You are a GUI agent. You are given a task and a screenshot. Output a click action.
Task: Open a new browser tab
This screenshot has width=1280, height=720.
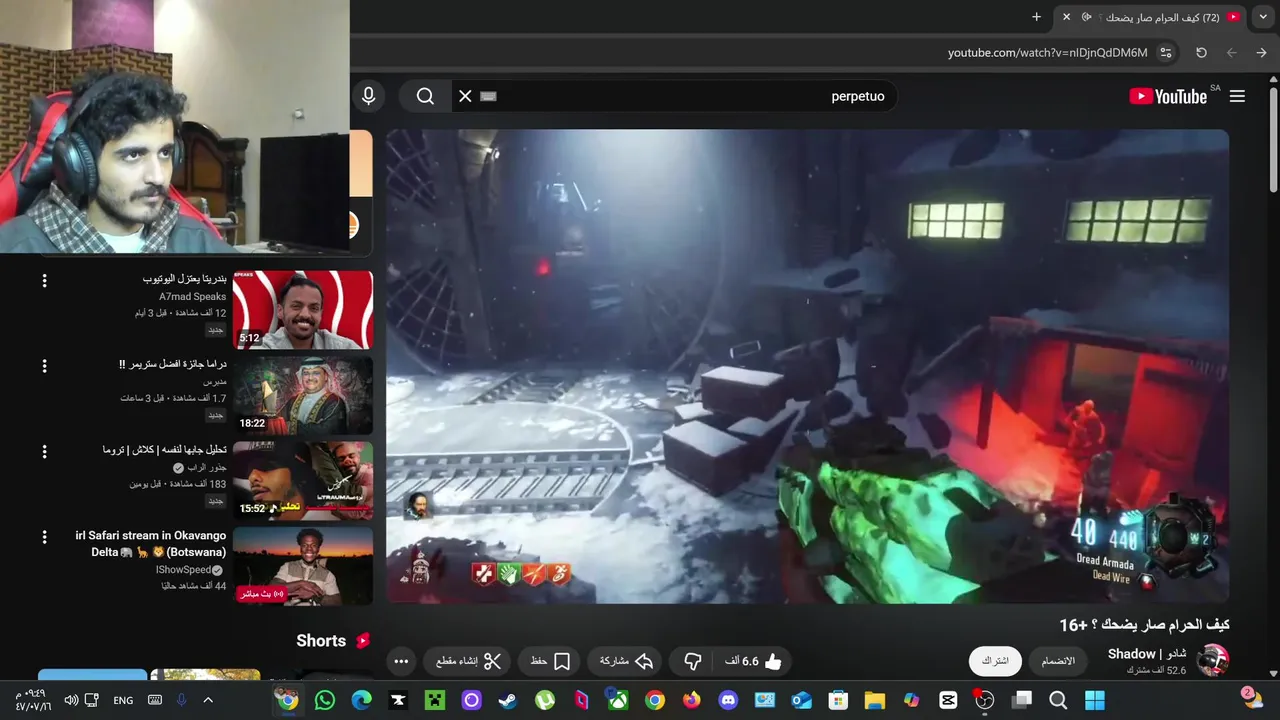1036,17
